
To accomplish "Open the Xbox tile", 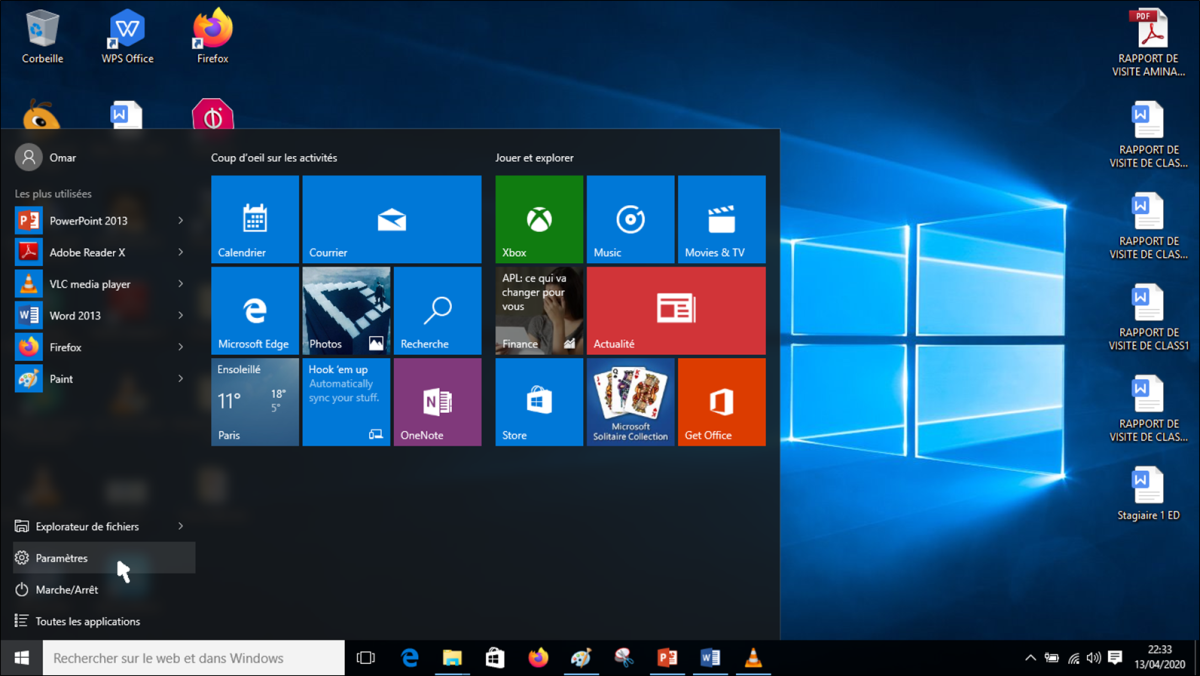I will click(x=539, y=219).
